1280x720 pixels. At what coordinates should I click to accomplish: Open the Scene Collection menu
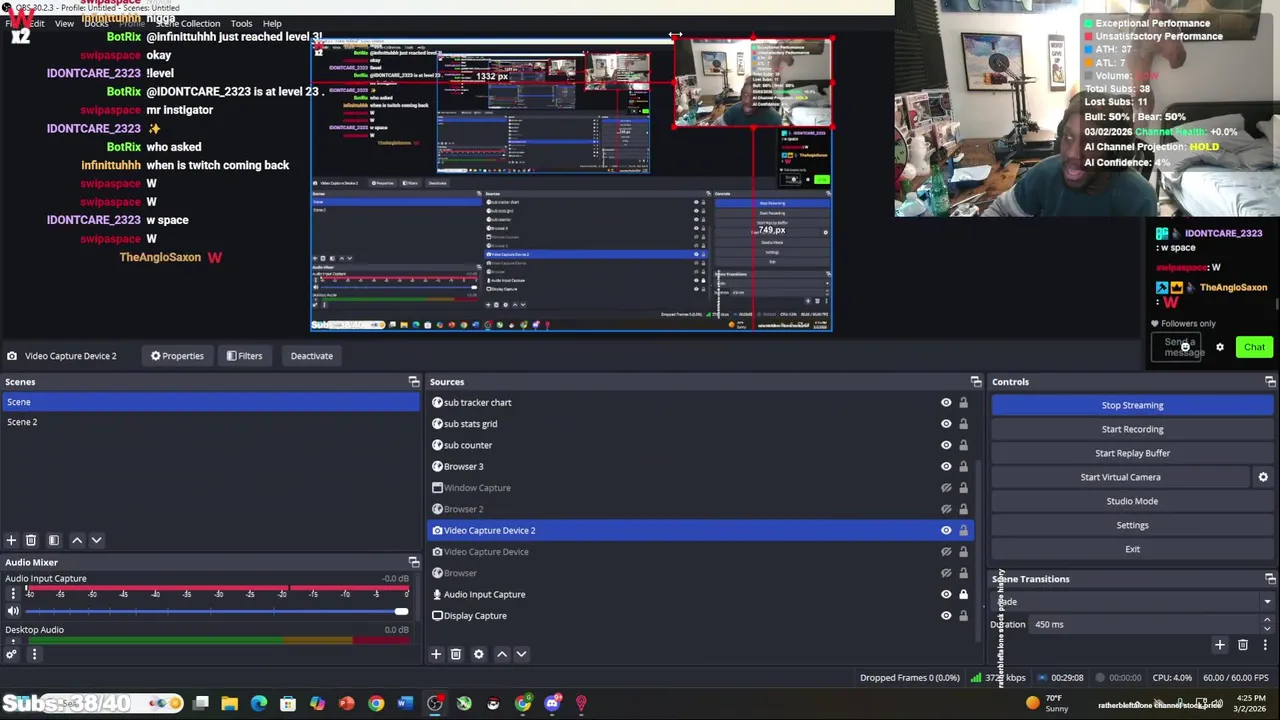point(187,23)
